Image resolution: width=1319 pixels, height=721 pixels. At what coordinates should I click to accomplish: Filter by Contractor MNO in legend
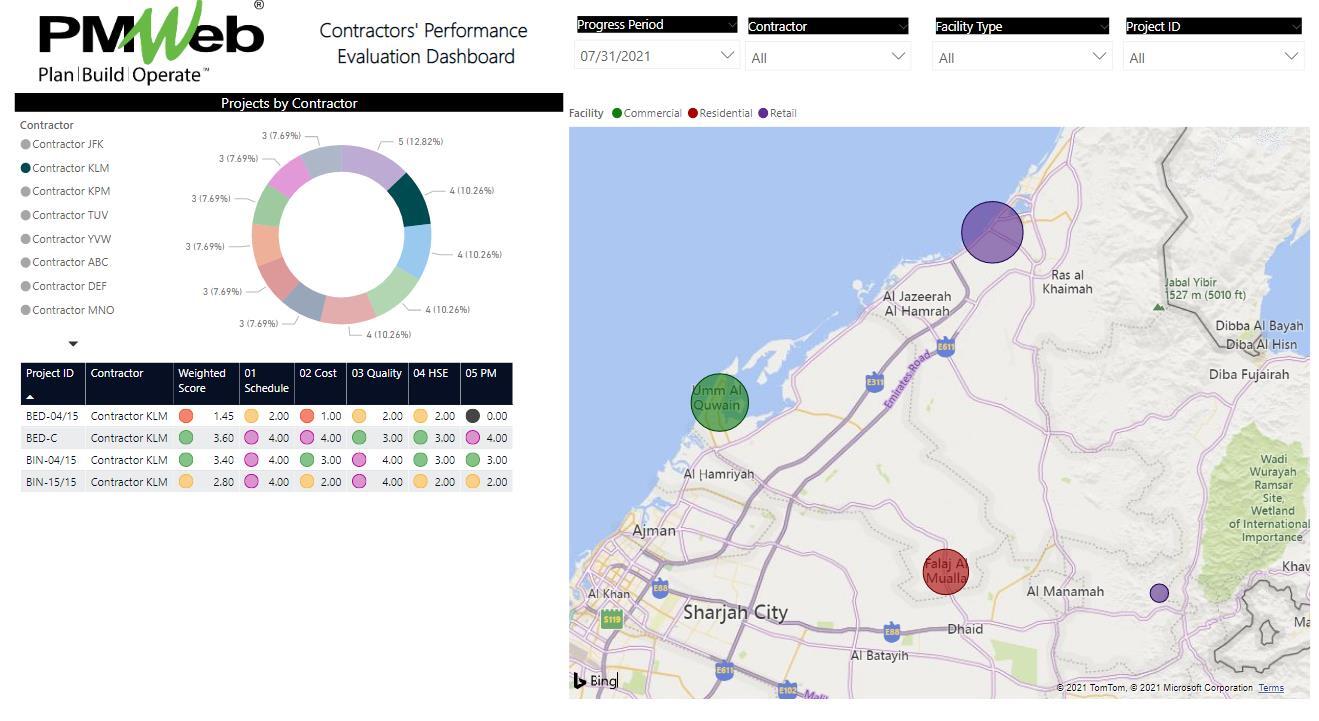tap(67, 310)
